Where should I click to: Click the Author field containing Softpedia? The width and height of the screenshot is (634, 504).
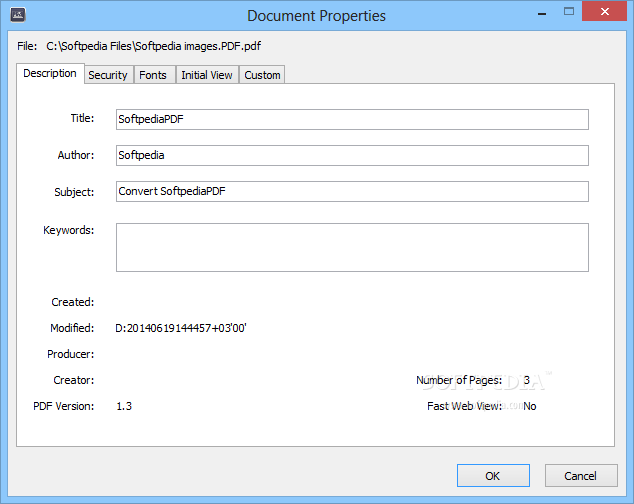coord(352,155)
